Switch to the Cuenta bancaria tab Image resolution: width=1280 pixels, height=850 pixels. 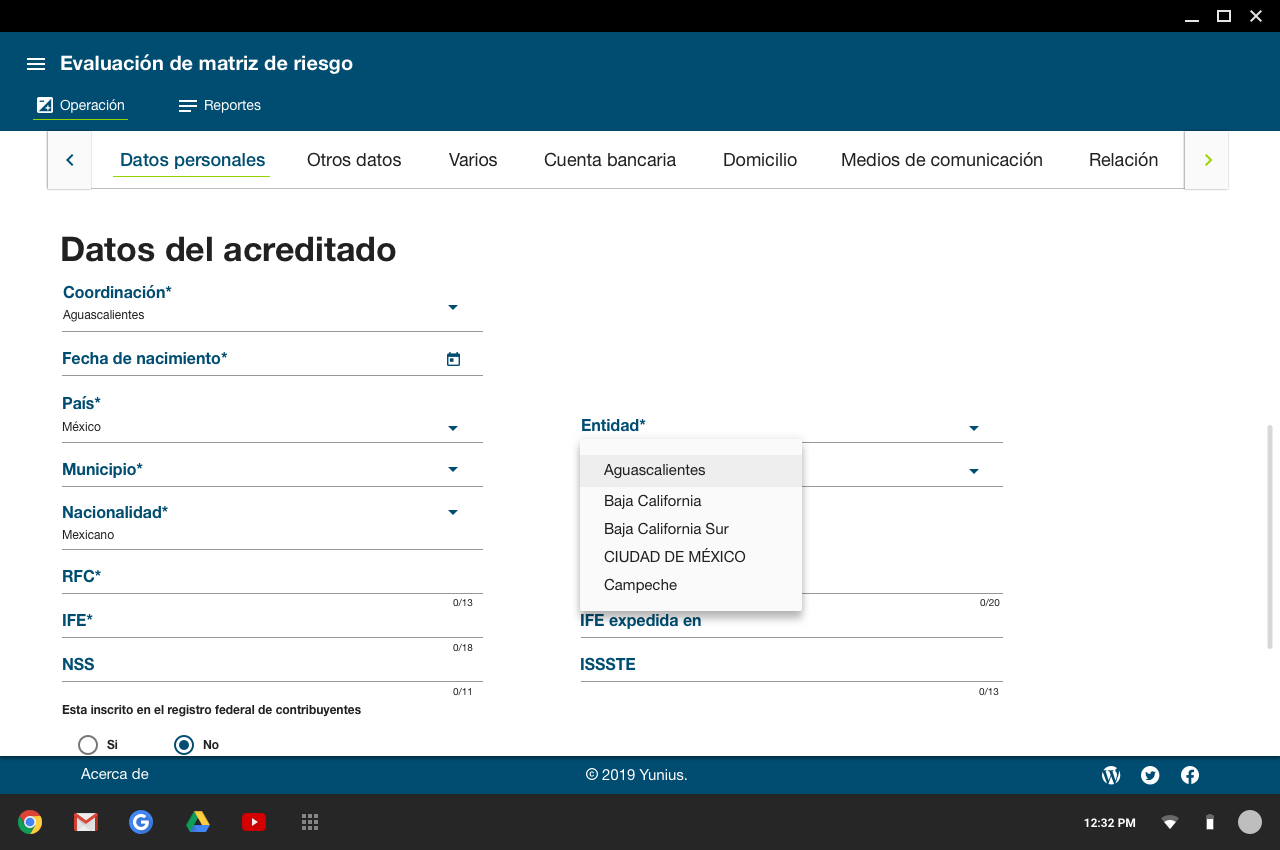click(609, 160)
